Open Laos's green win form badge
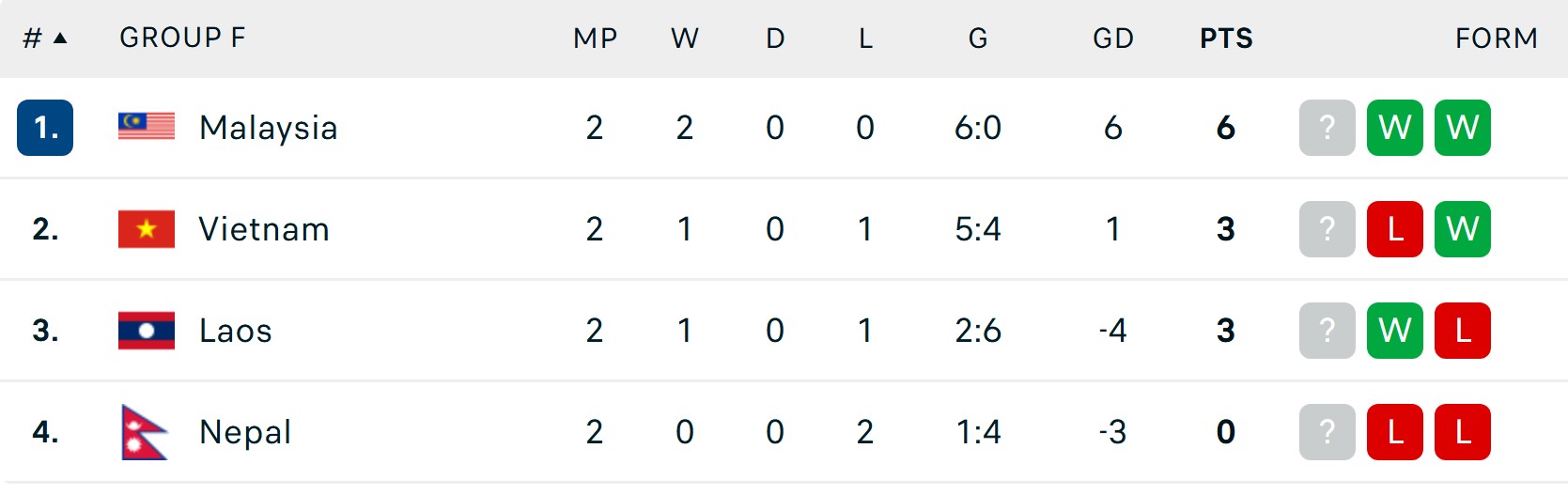 tap(1395, 331)
